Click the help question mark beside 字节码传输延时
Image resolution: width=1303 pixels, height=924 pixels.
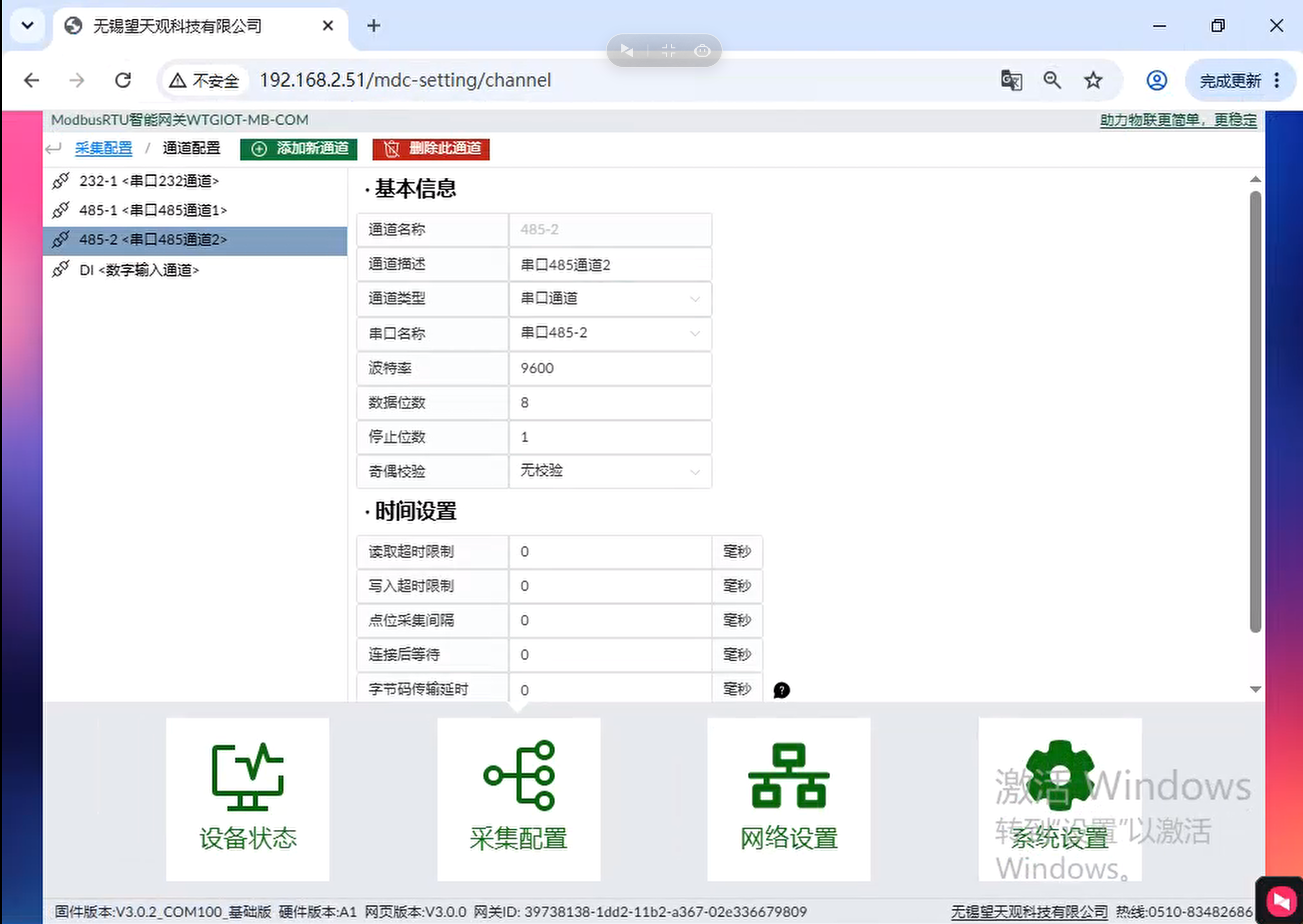coord(781,690)
